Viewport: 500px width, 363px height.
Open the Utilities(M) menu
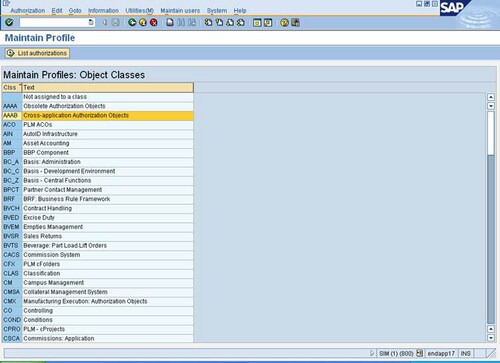coord(140,11)
